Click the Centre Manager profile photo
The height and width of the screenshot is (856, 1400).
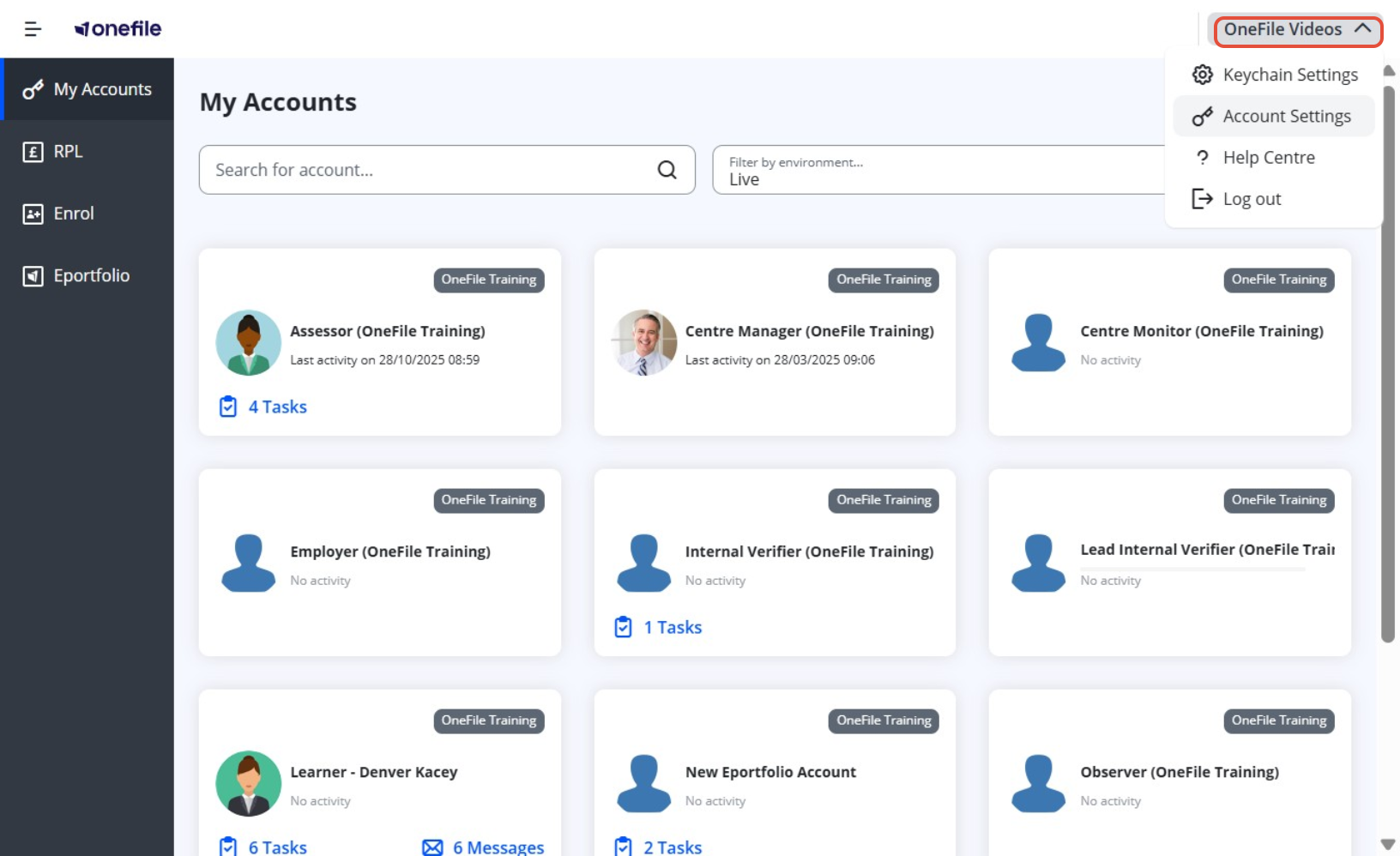(644, 343)
